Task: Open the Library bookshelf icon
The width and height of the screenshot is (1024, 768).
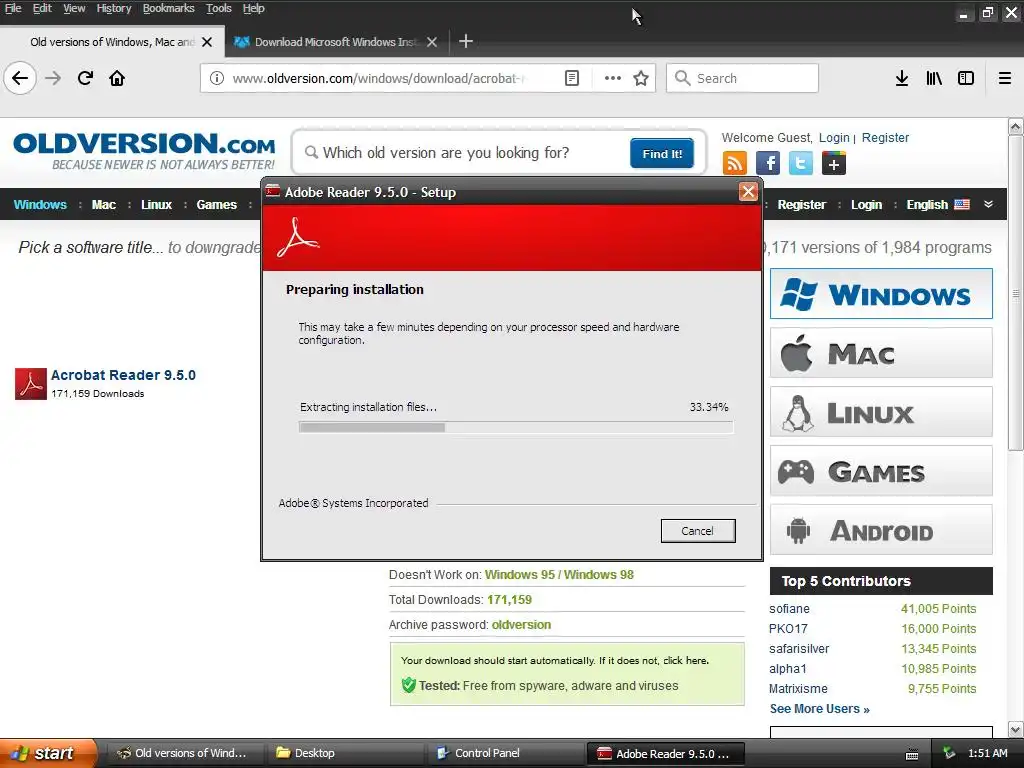Action: [x=934, y=78]
